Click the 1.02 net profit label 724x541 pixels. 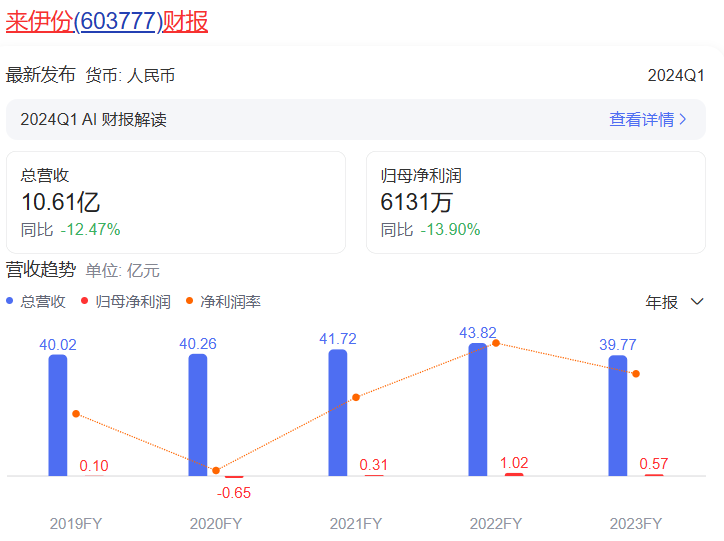514,463
